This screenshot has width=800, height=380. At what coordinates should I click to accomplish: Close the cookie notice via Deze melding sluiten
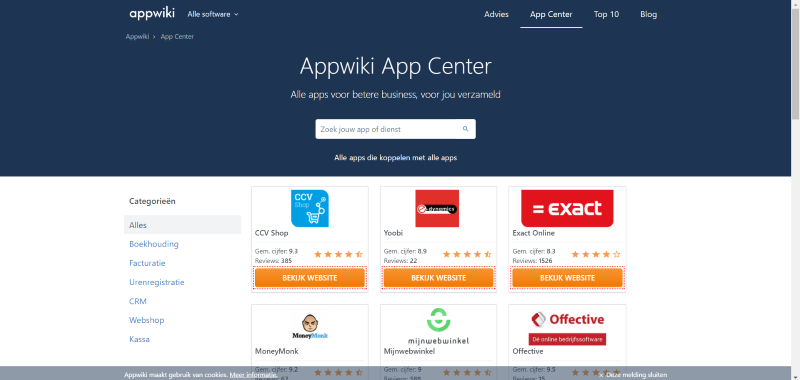(x=633, y=375)
